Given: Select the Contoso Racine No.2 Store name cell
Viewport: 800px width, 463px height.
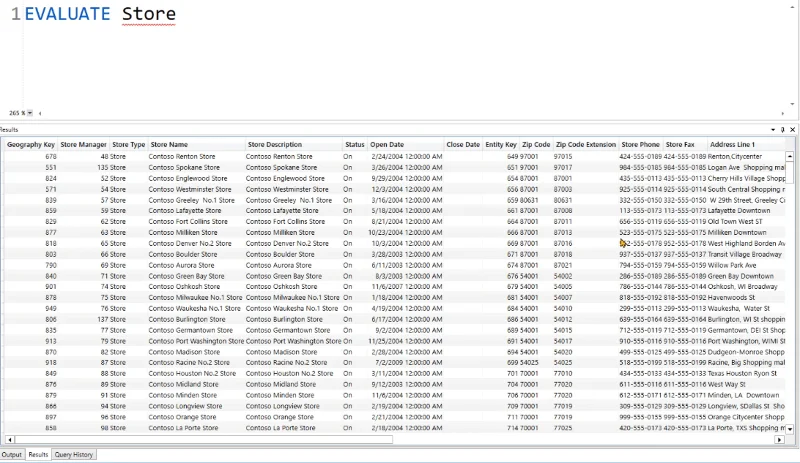Looking at the screenshot, I should coord(196,363).
